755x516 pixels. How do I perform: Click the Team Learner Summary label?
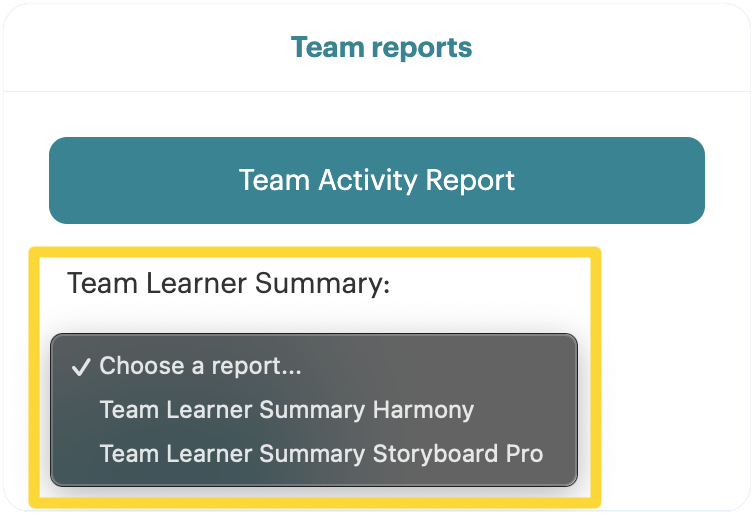[x=229, y=283]
